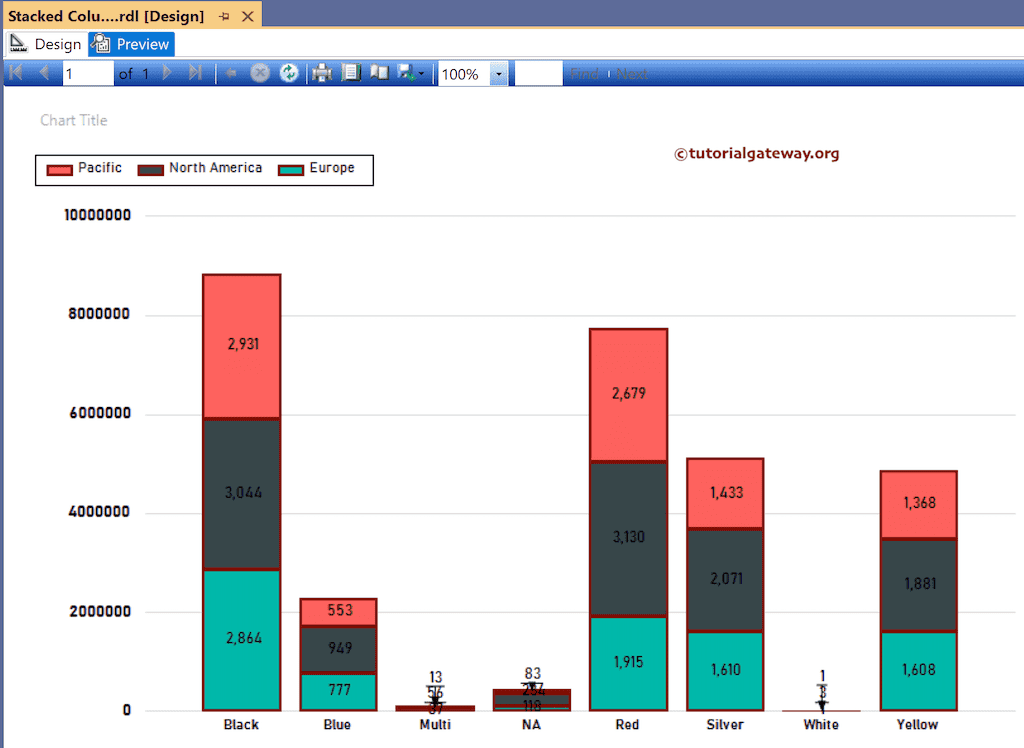Image resolution: width=1024 pixels, height=748 pixels.
Task: Click the next page arrow
Action: (165, 73)
